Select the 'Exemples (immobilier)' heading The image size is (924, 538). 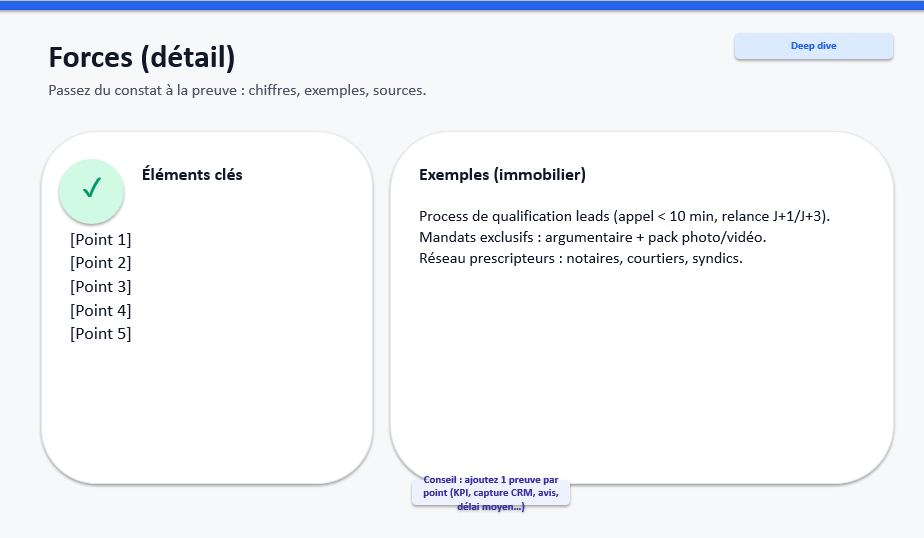click(502, 175)
